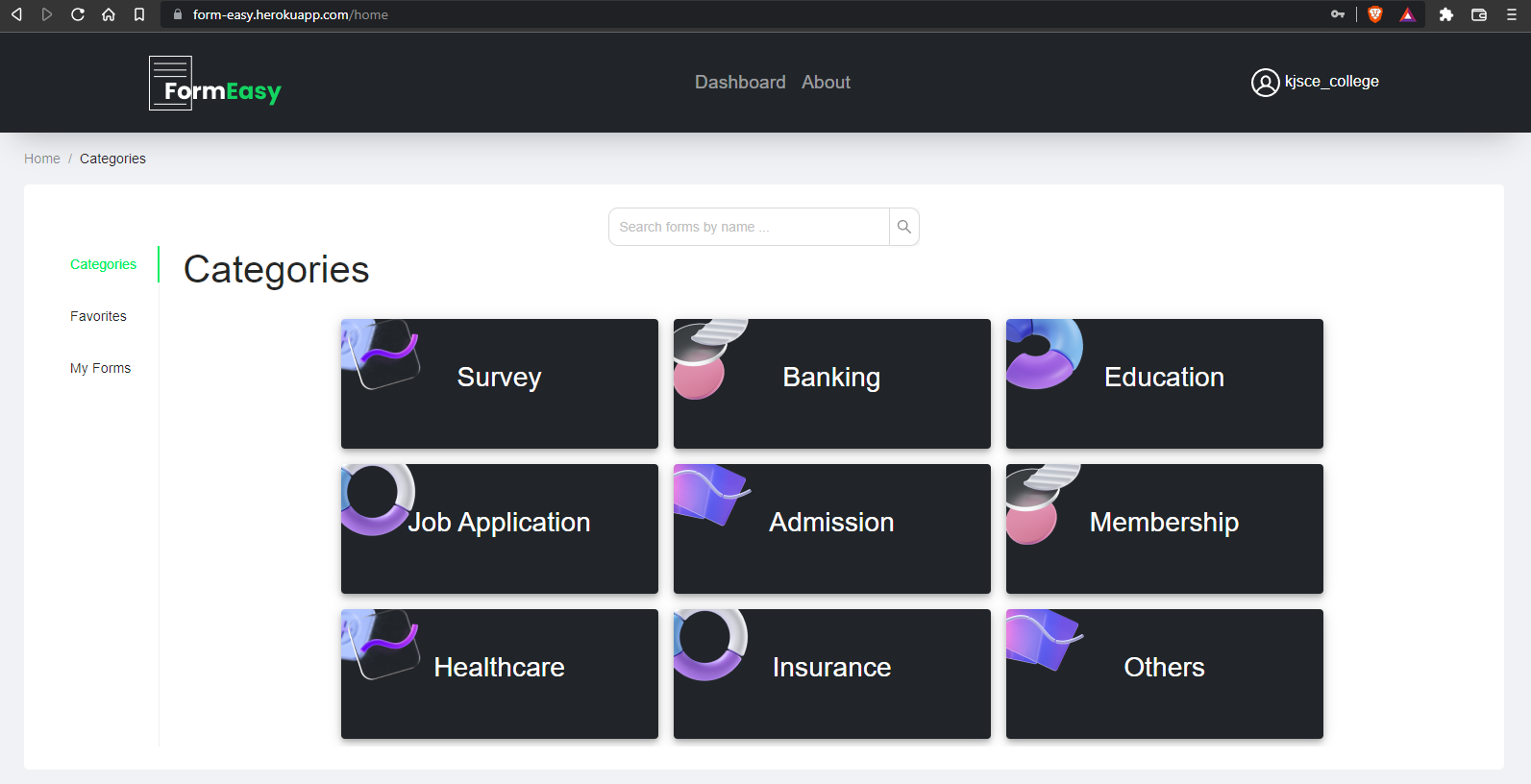Click the kjsce_college username

tap(1331, 82)
